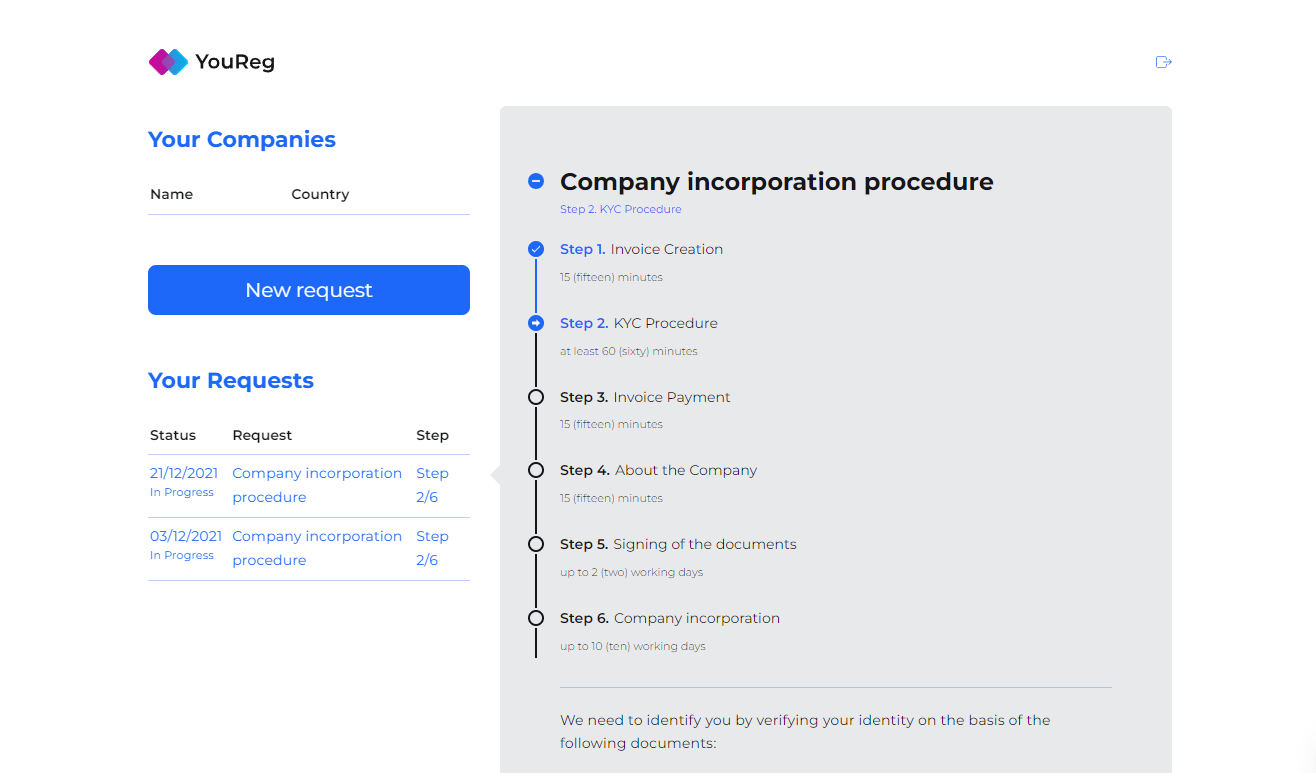
Task: Click the Step 3 circle marker
Action: (x=536, y=397)
